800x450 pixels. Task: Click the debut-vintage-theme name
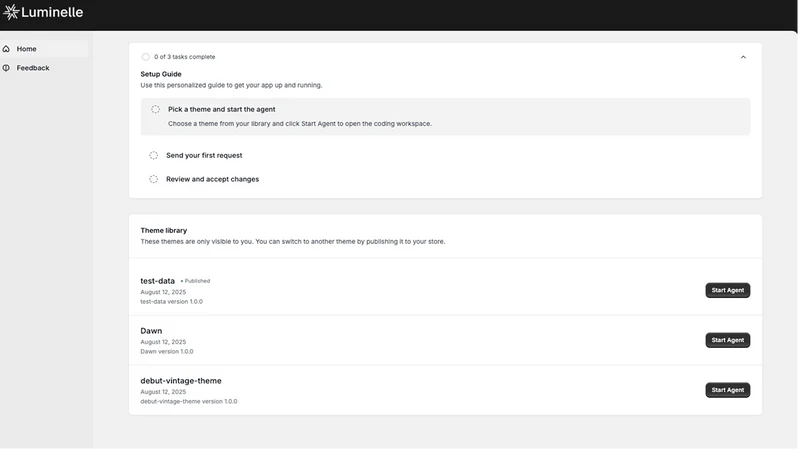(181, 381)
